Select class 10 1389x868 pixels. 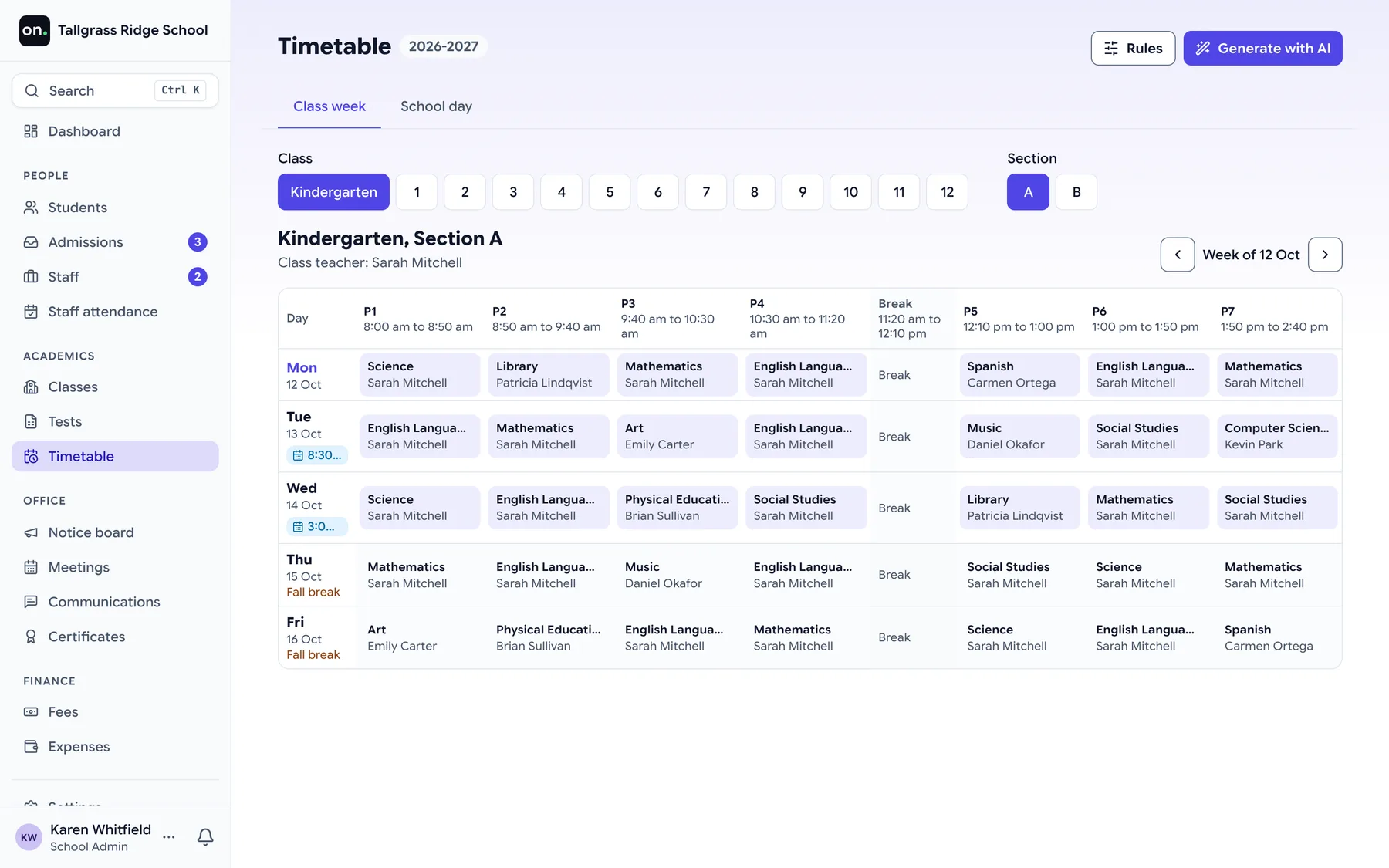pos(850,192)
